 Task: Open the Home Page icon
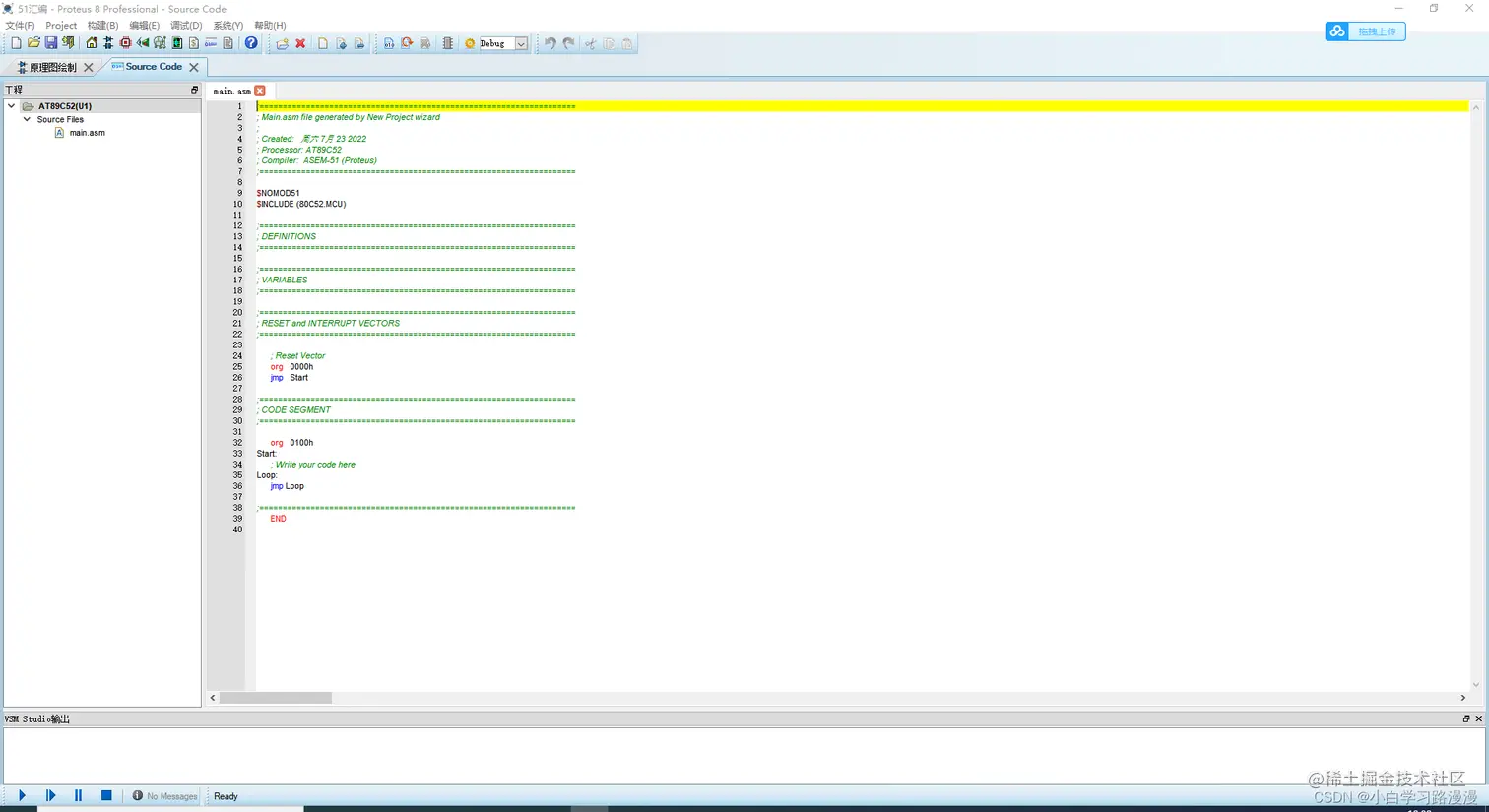pos(92,43)
